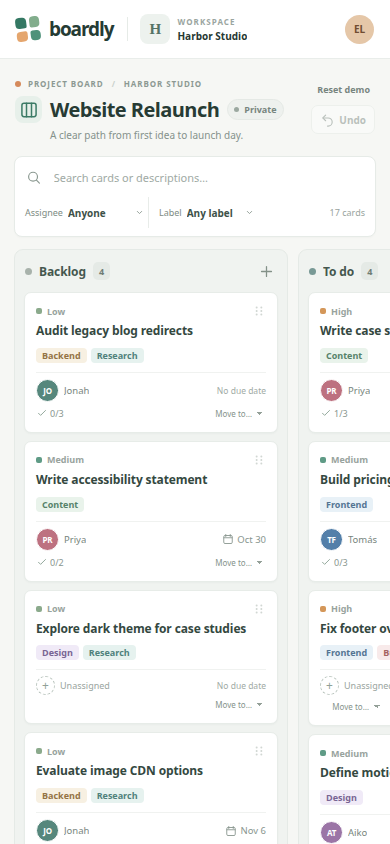Click drag handle on Audit legacy blog redirects
Image resolution: width=390 pixels, height=844 pixels.
click(x=259, y=311)
